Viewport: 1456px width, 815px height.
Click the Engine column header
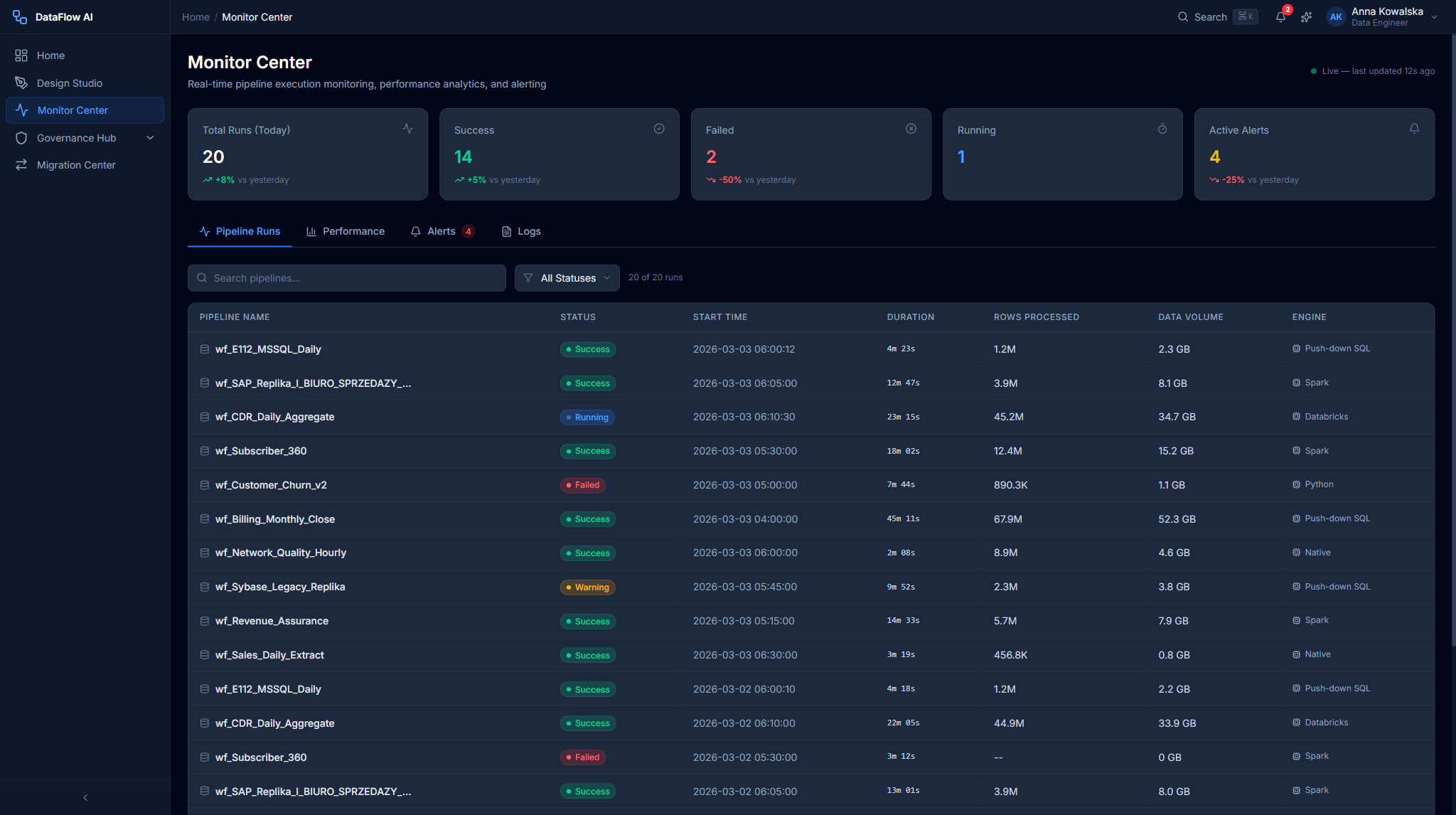(1309, 317)
